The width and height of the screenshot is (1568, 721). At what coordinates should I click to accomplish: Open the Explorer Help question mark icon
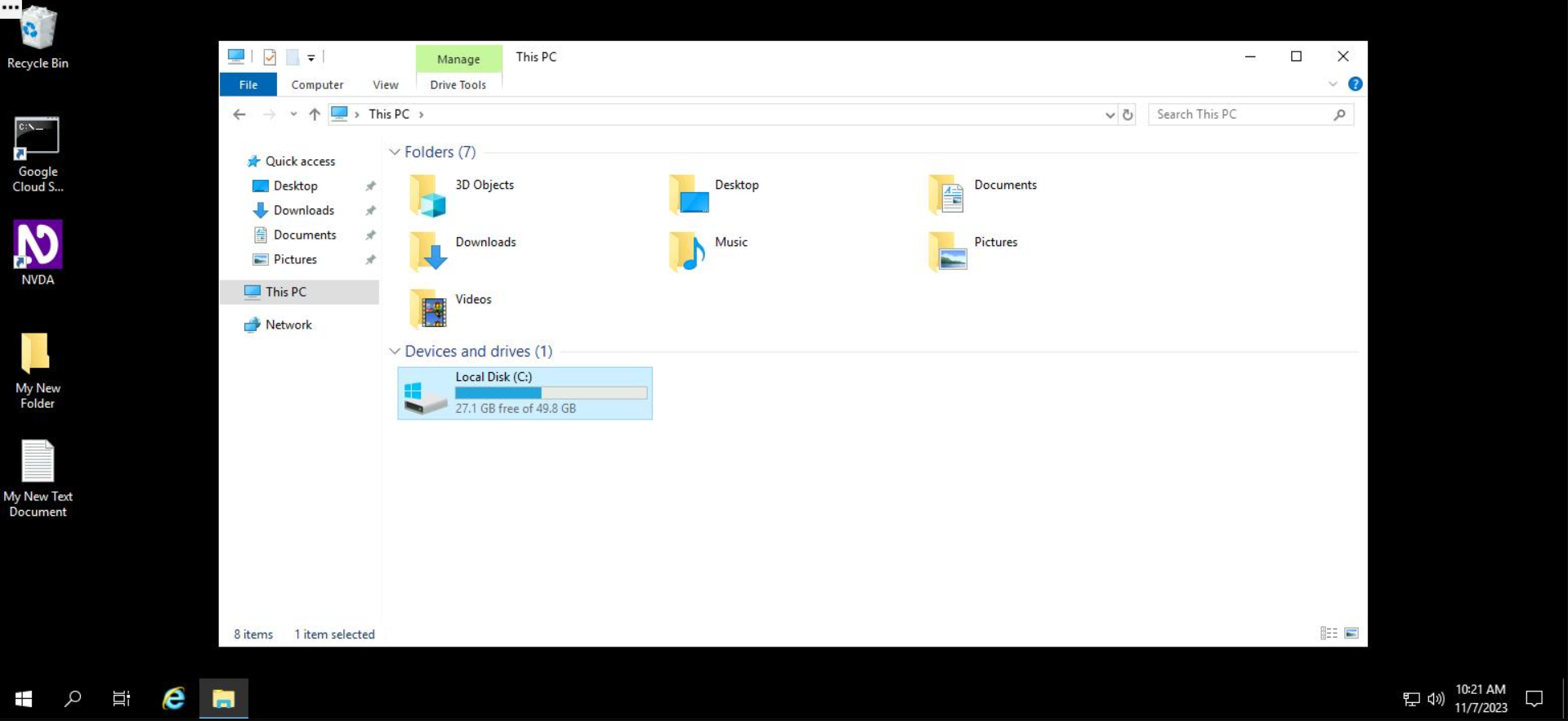click(x=1355, y=84)
